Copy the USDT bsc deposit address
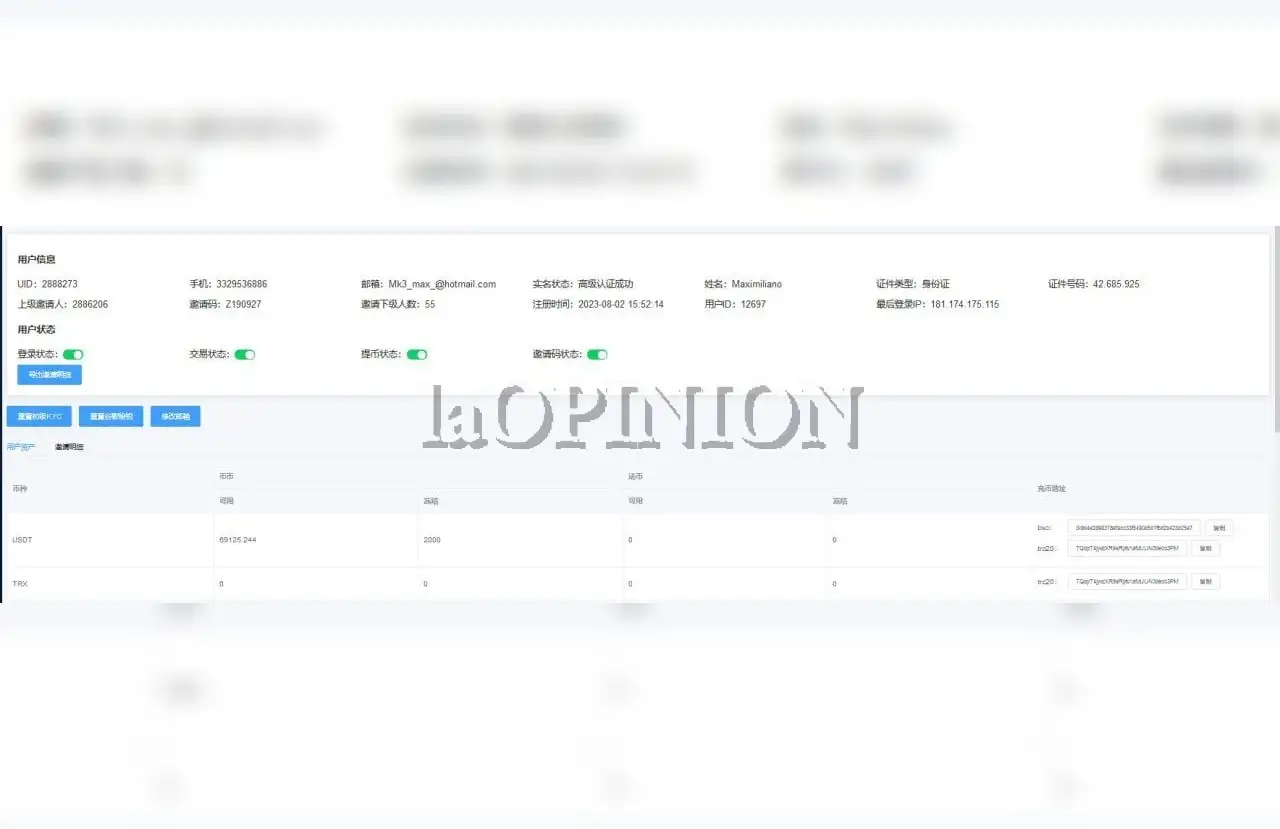The image size is (1280, 829). tap(1219, 528)
